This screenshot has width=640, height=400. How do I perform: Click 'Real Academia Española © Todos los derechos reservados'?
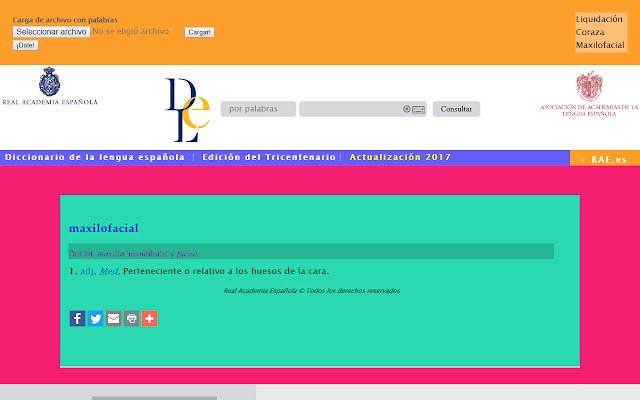(312, 291)
